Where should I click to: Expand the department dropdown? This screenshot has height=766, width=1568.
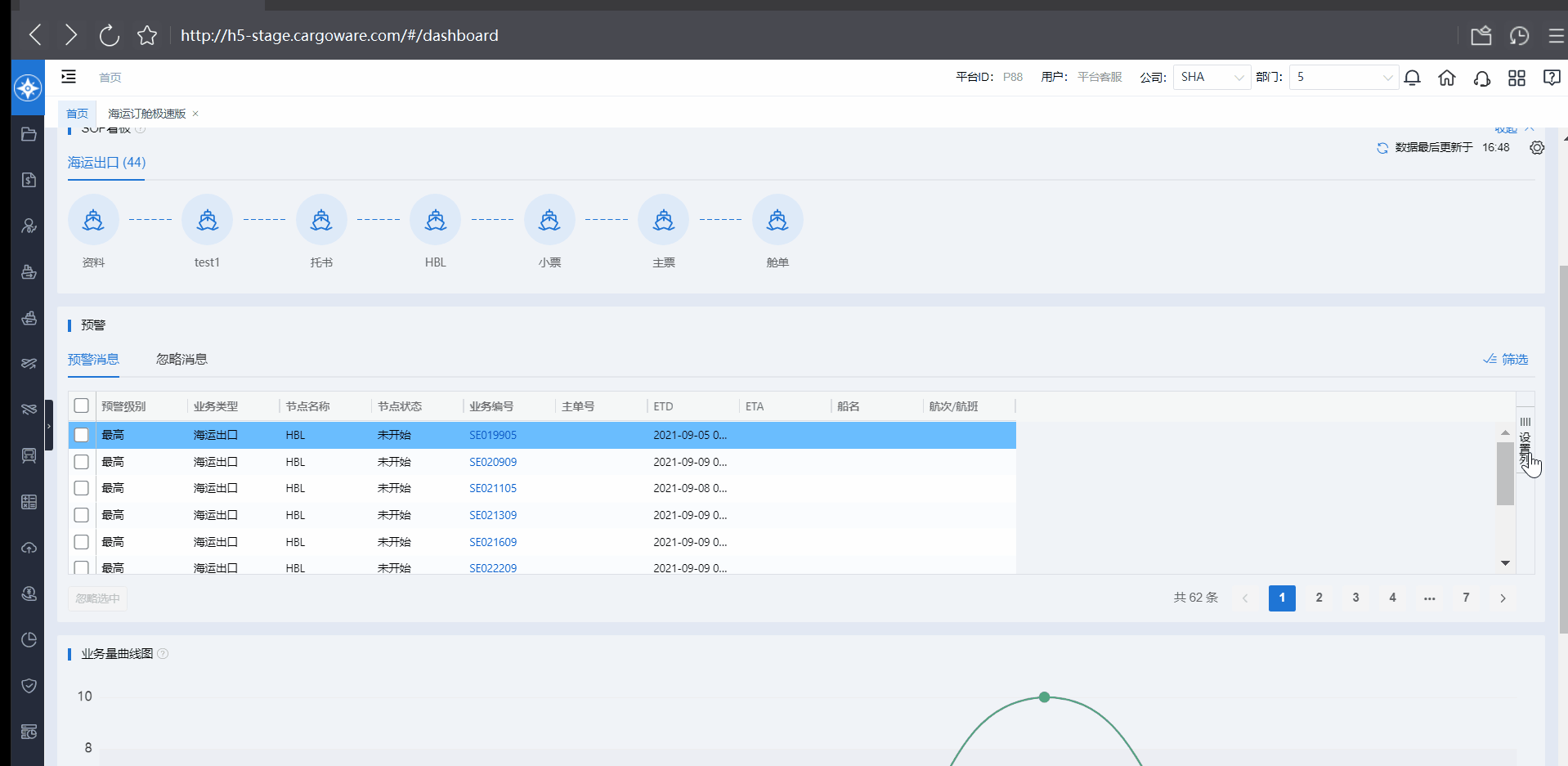(1342, 78)
